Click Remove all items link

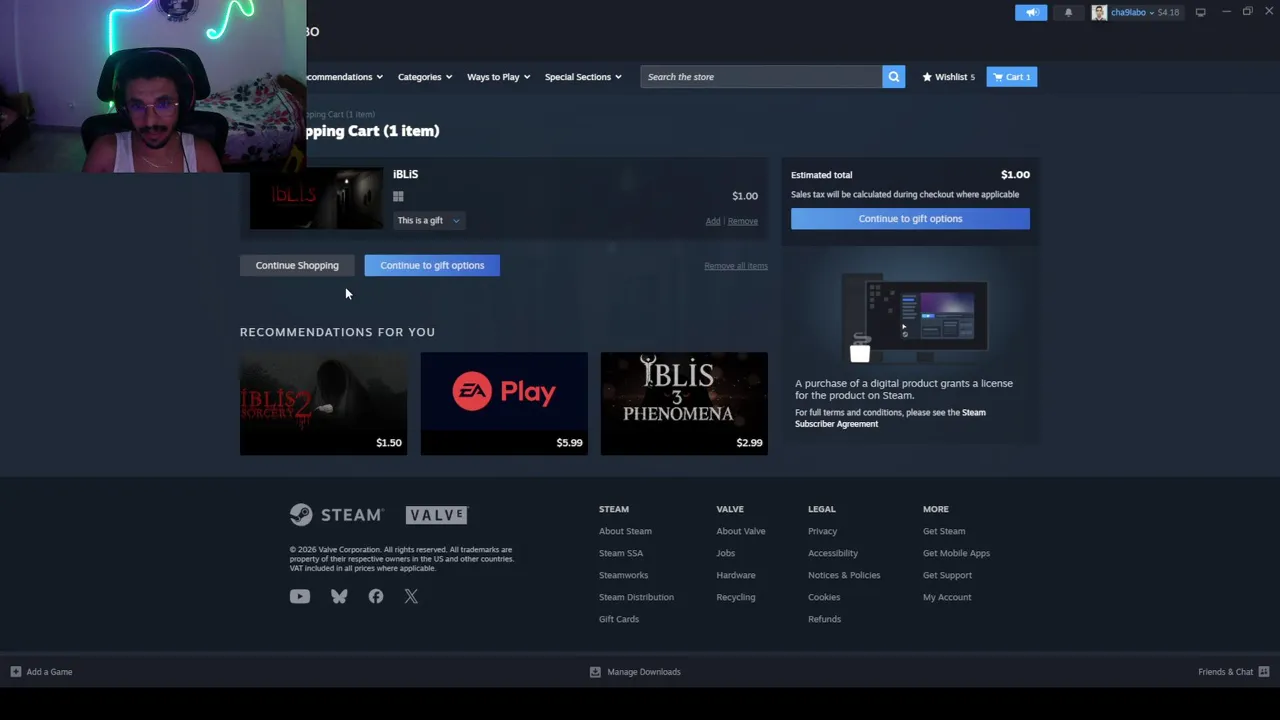click(736, 266)
